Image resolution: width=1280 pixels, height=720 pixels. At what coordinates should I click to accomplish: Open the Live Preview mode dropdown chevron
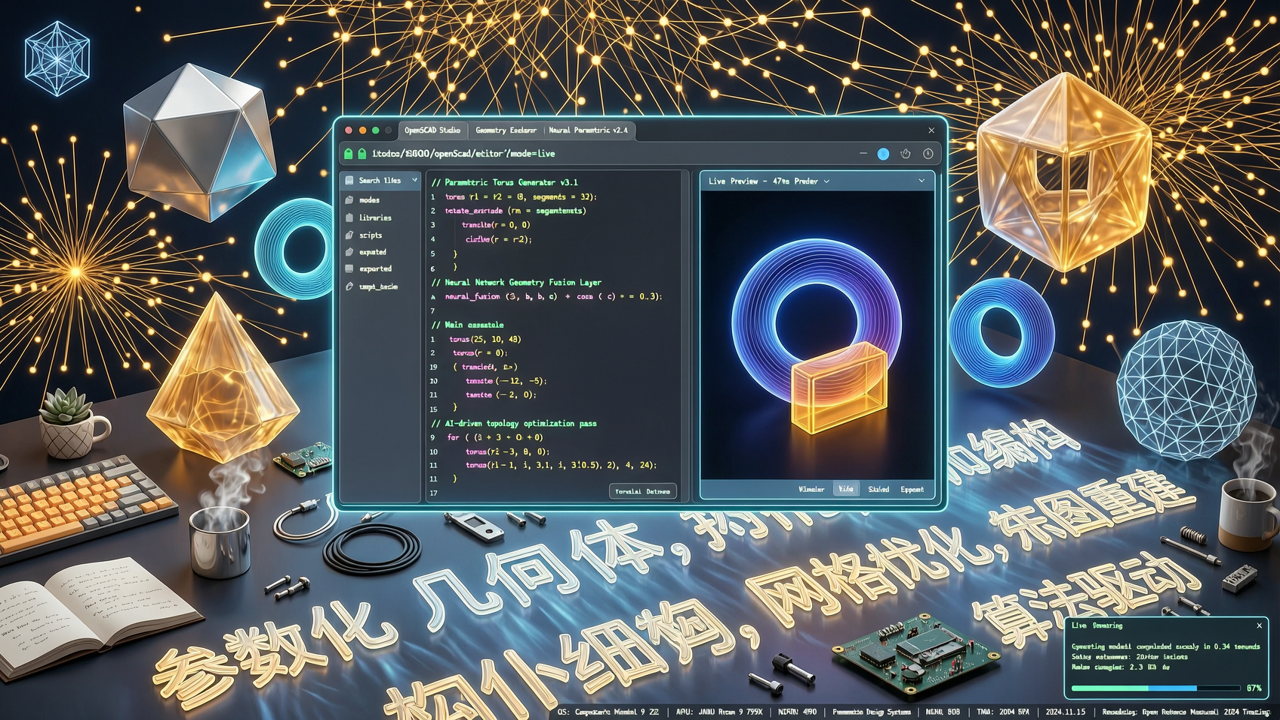point(826,181)
